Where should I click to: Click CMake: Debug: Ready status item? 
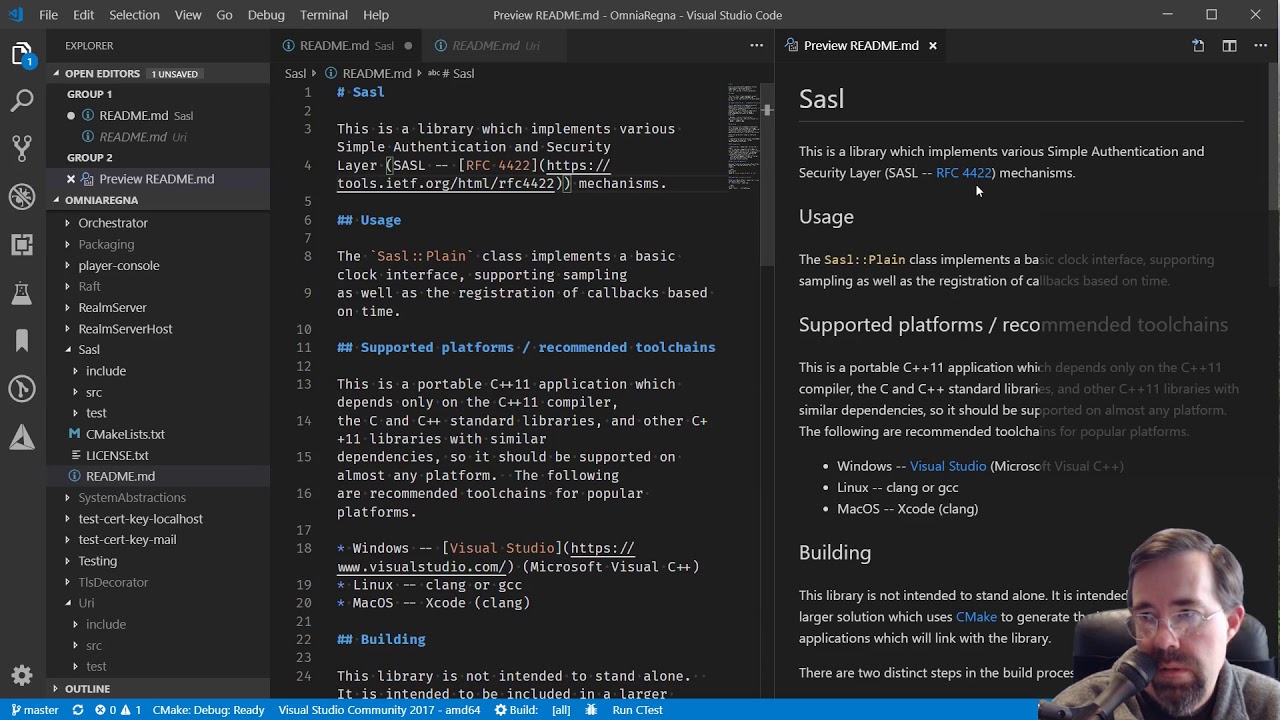coord(208,710)
